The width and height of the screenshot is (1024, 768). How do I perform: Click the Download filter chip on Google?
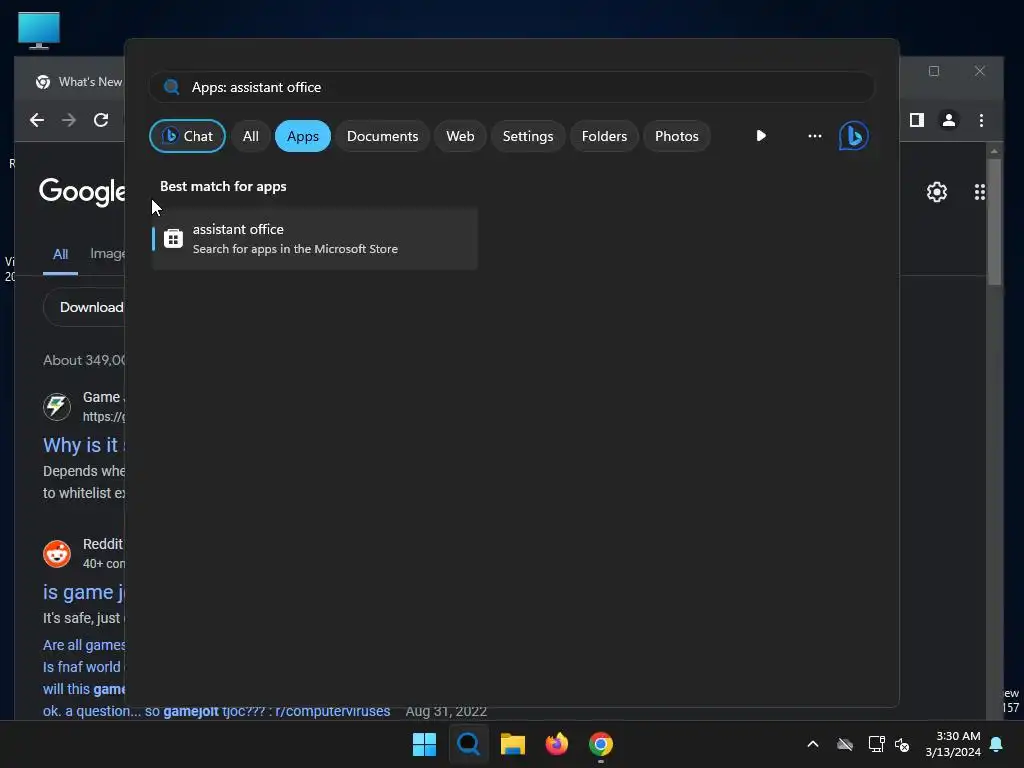[84, 307]
